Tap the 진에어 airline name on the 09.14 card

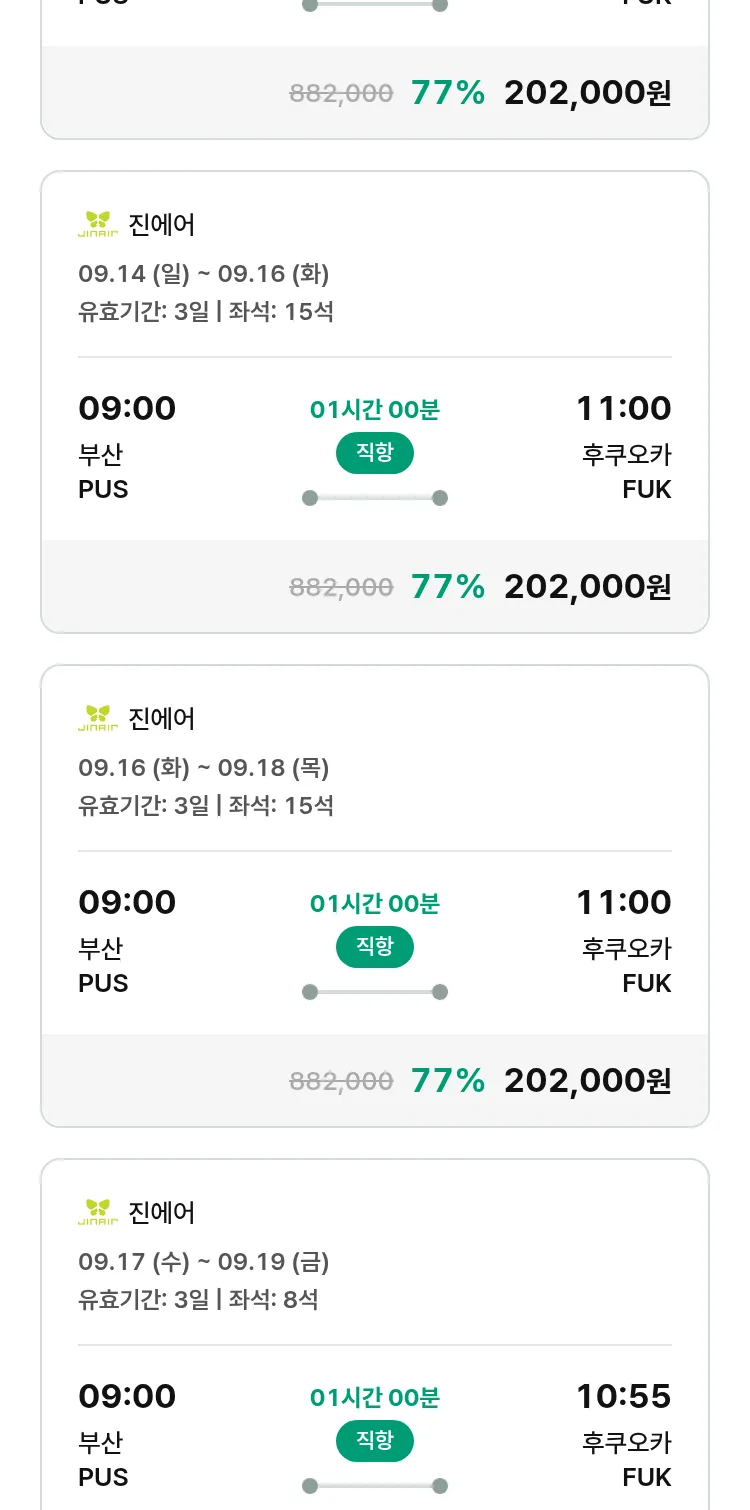162,224
